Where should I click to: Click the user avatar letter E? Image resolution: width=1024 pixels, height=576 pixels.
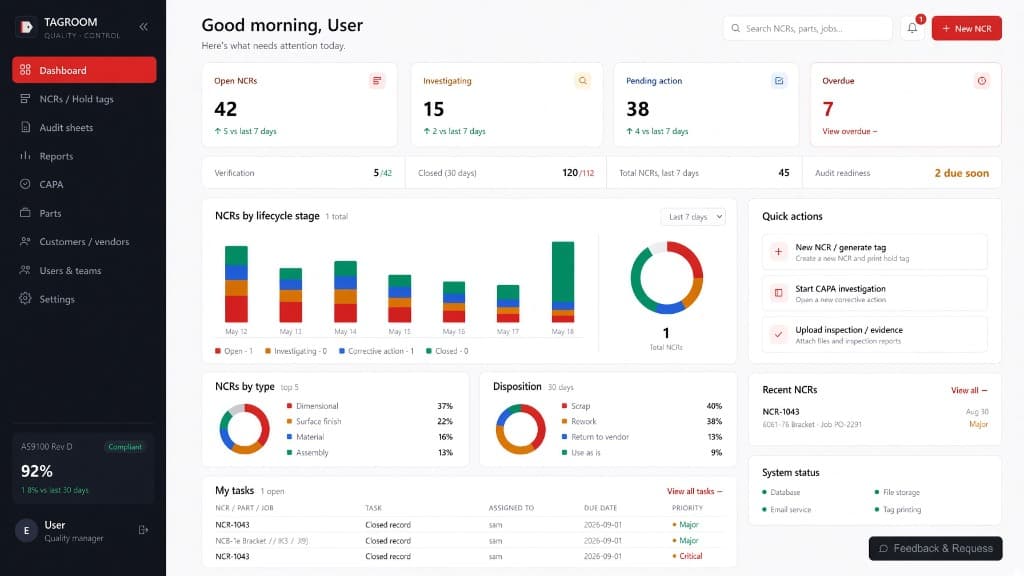(26, 530)
